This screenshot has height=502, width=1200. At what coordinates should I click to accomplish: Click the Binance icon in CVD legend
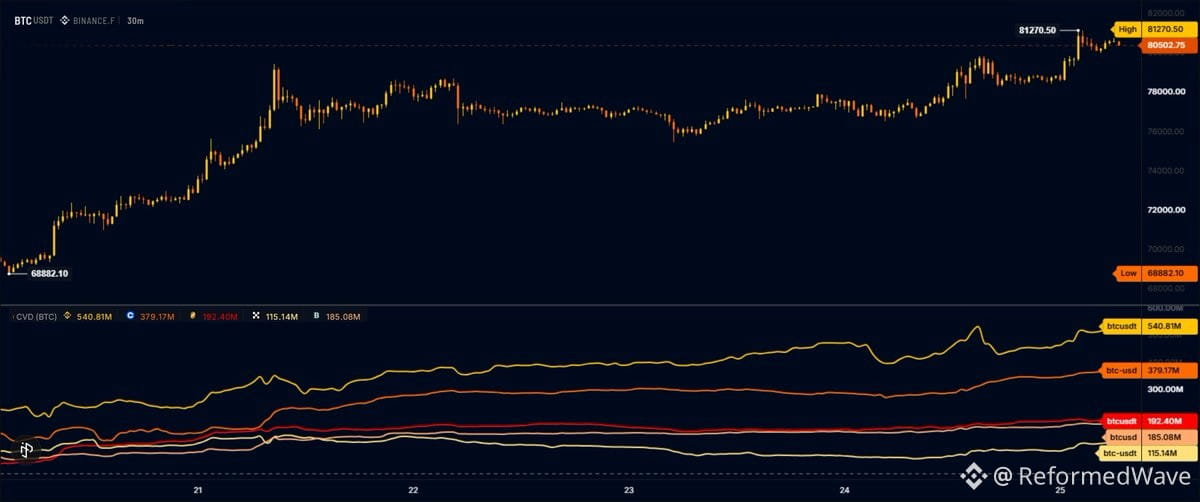(69, 316)
